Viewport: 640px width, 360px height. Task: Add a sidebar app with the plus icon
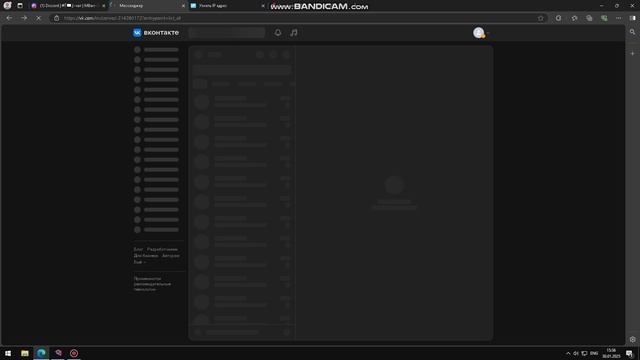pos(633,53)
